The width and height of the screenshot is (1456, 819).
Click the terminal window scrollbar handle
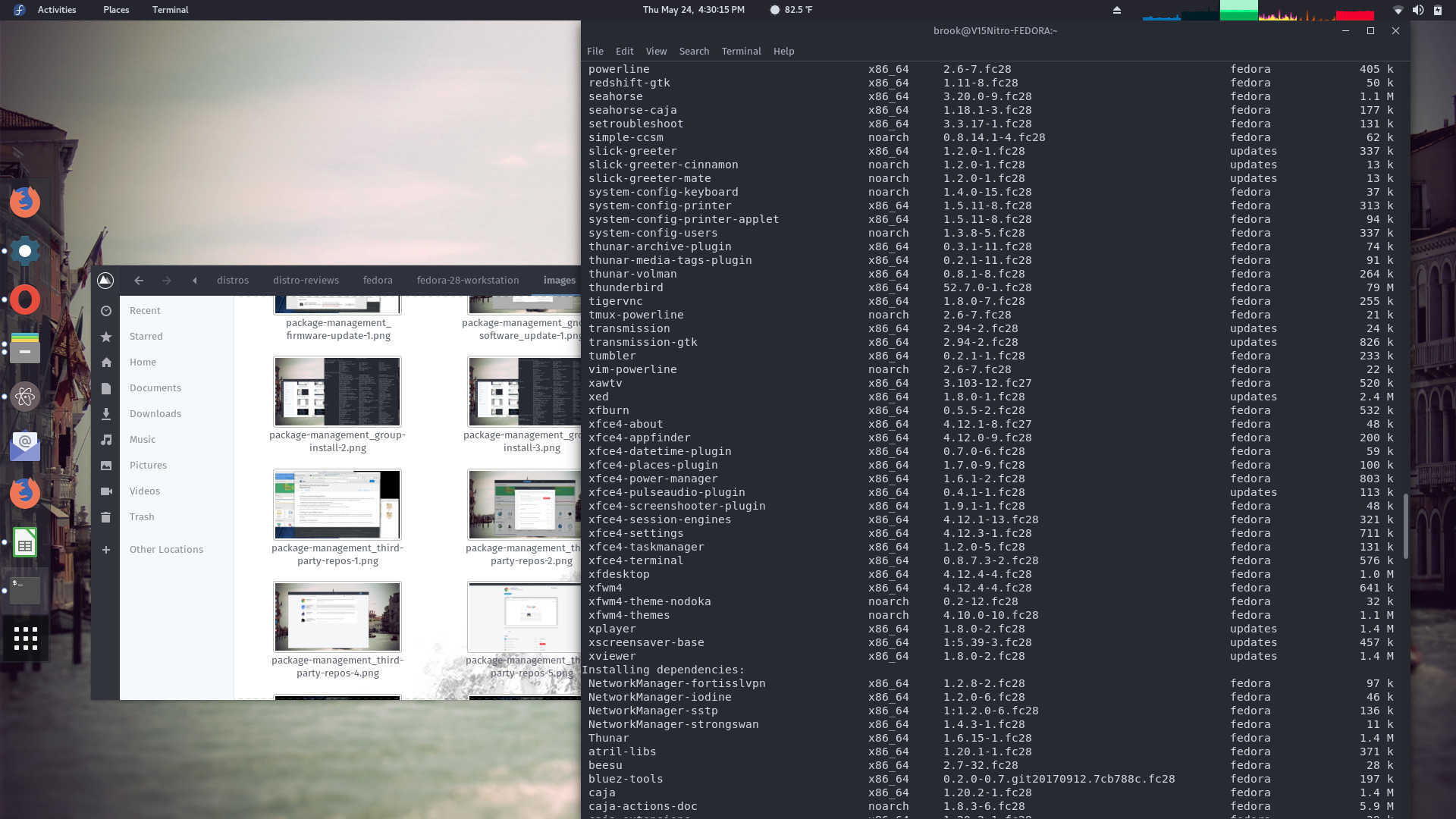[x=1405, y=526]
